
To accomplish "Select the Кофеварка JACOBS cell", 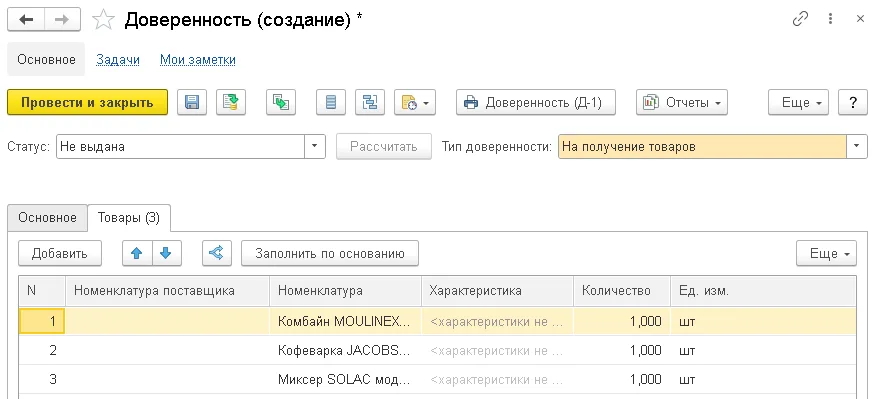I will (x=346, y=351).
